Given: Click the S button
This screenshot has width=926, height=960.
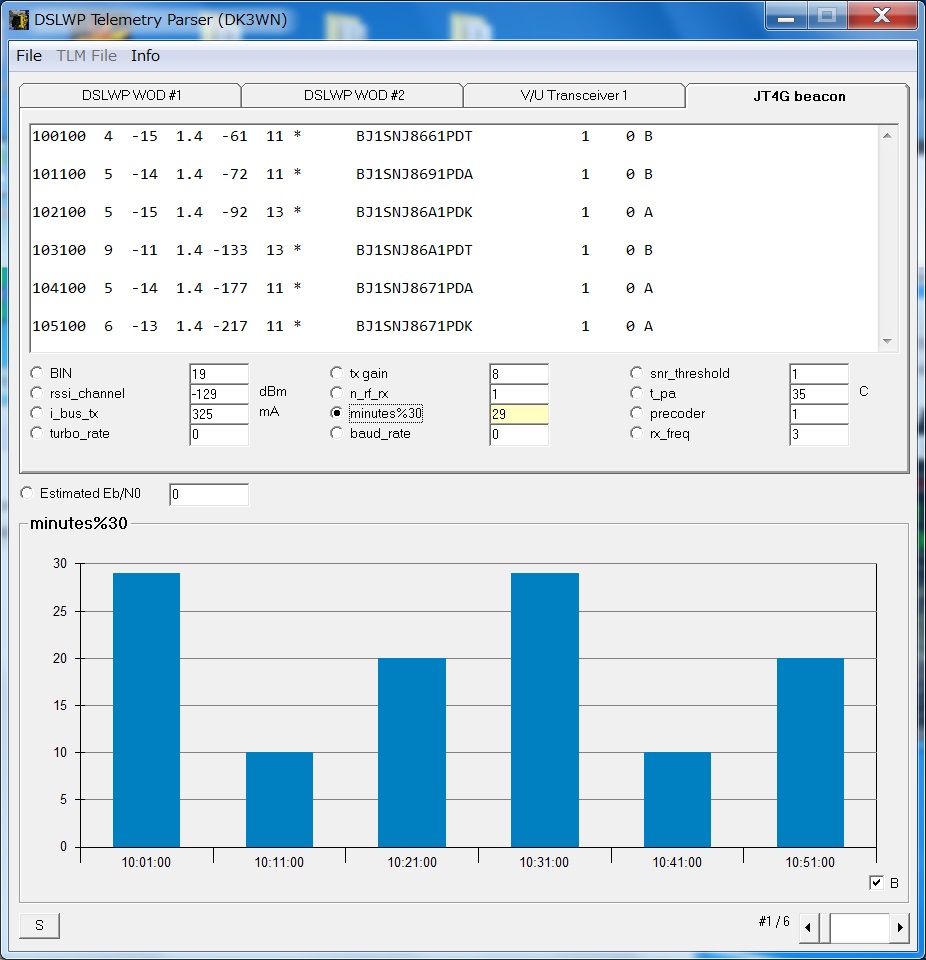Looking at the screenshot, I should pos(39,925).
